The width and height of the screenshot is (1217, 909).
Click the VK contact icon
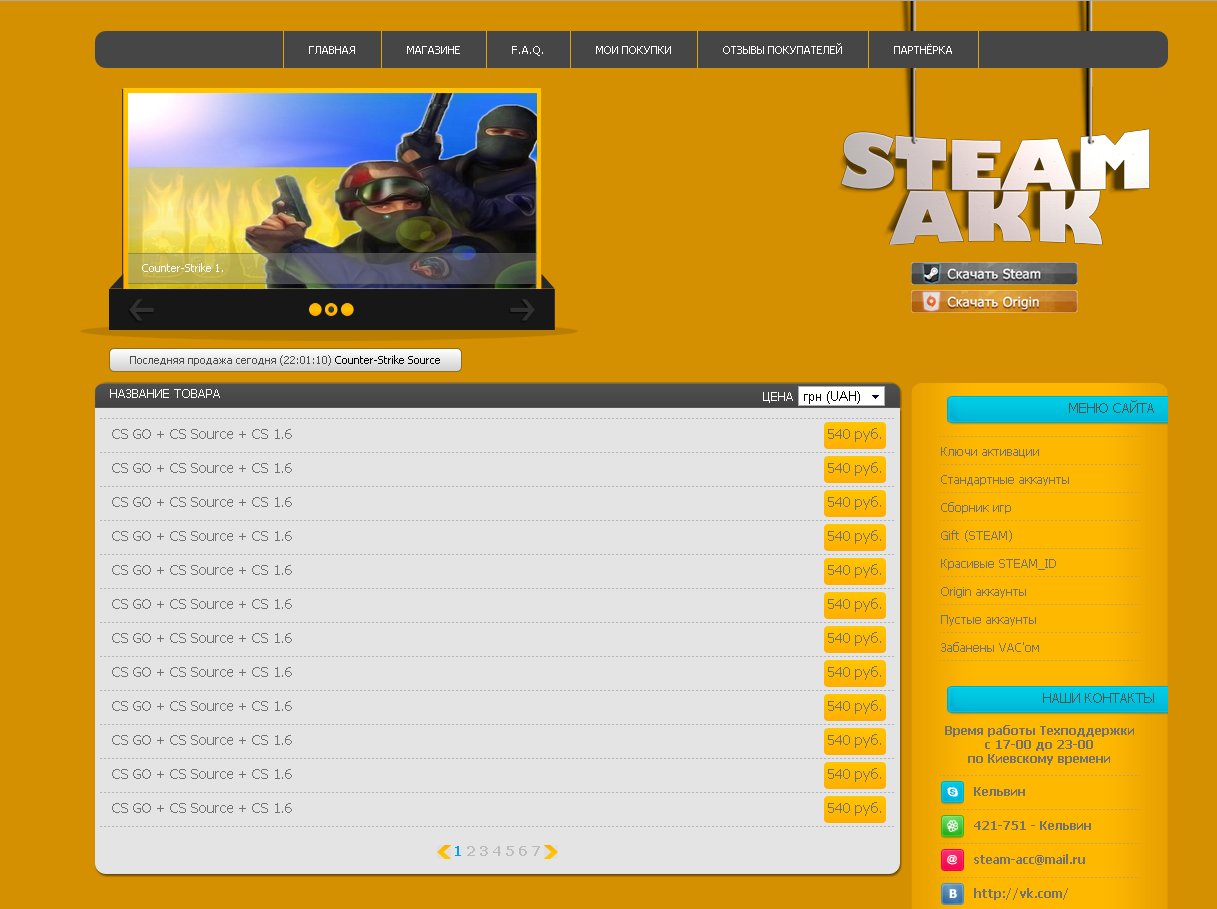coord(953,894)
